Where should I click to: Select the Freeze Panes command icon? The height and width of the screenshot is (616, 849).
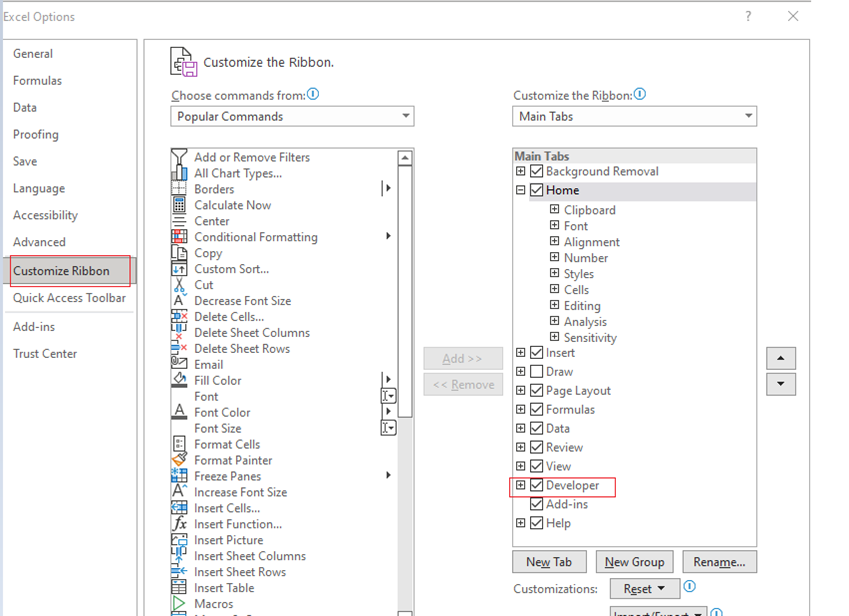(181, 476)
